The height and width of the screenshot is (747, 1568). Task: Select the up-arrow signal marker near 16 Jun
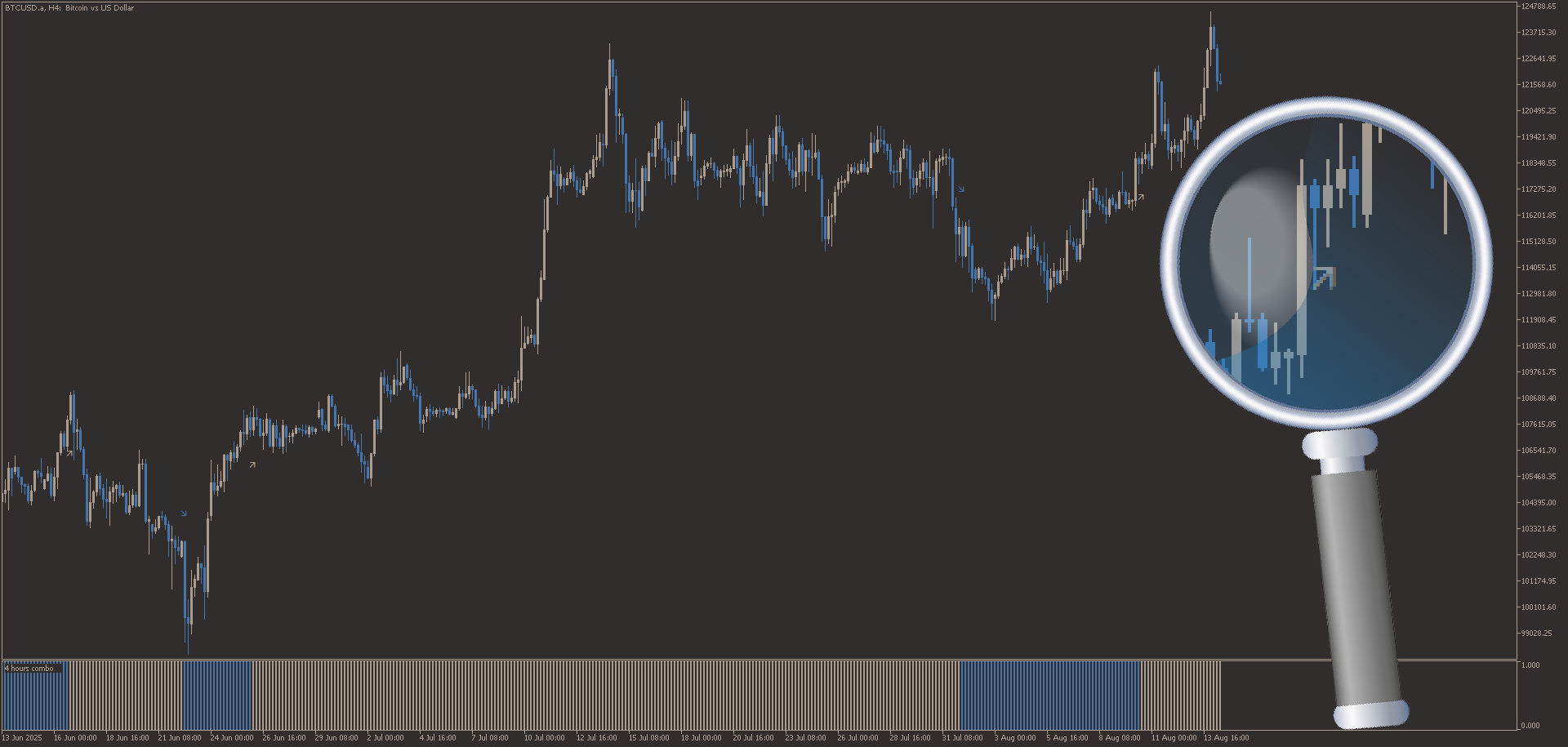click(70, 453)
